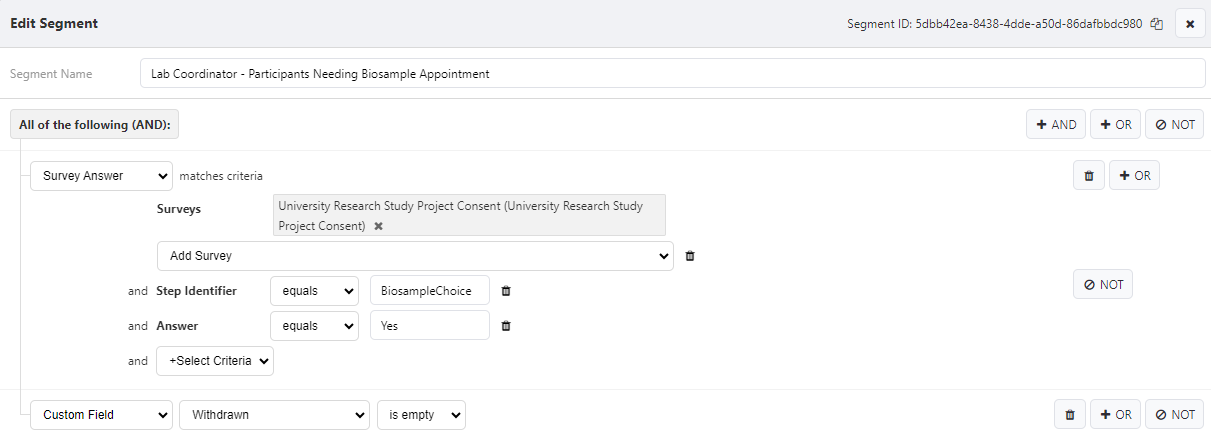Expand the +Select Criteria dropdown
Image resolution: width=1211 pixels, height=439 pixels.
coord(215,361)
